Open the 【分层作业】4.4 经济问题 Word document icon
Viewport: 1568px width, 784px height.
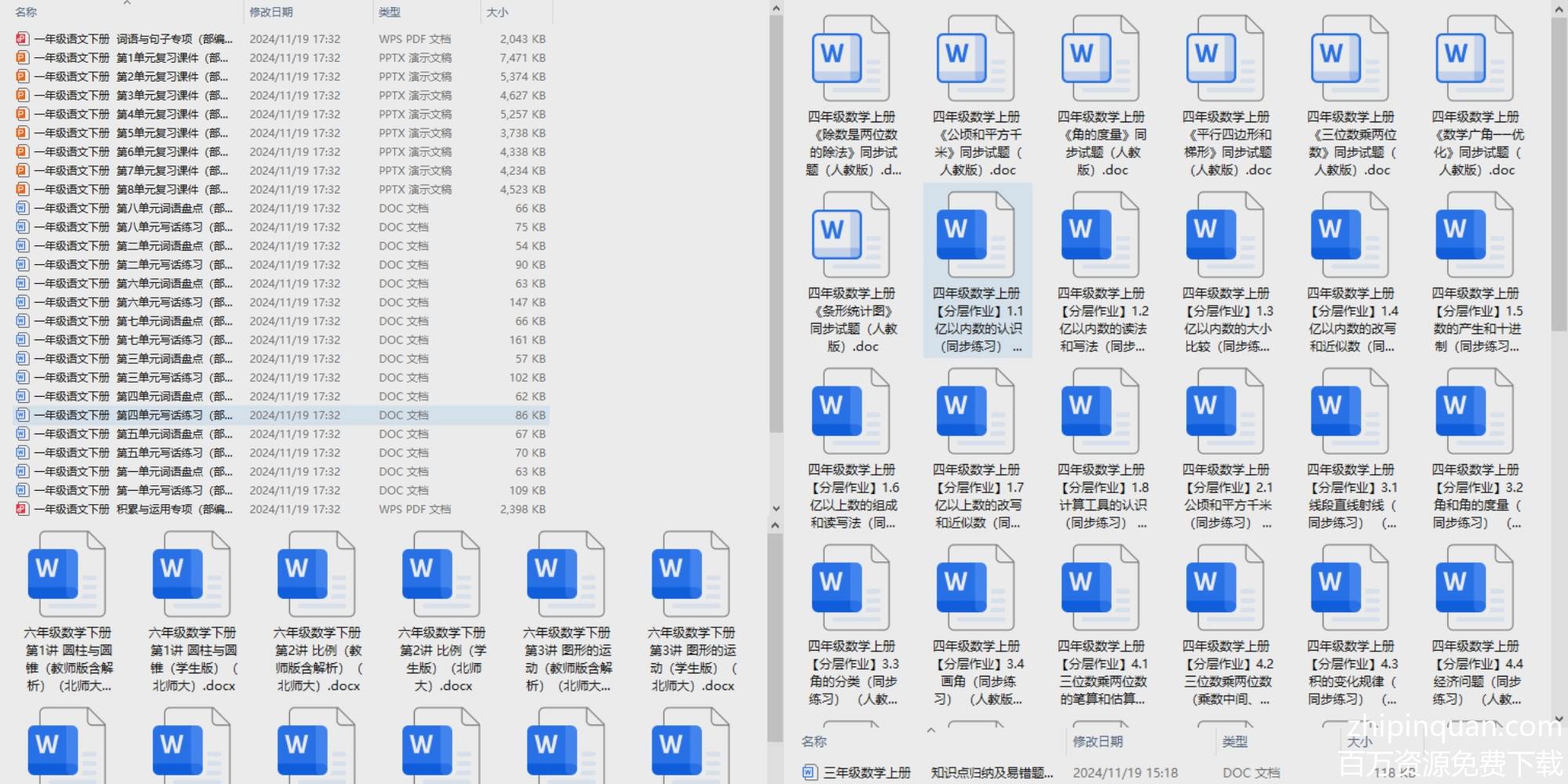[x=1474, y=588]
